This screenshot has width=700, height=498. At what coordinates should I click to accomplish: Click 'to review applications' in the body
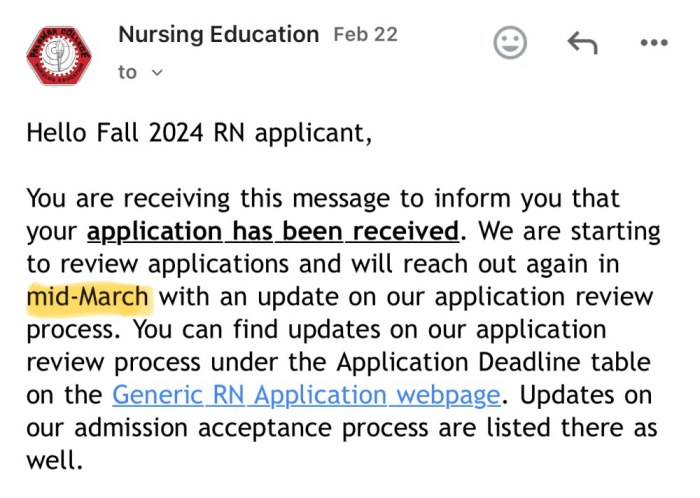(x=158, y=264)
